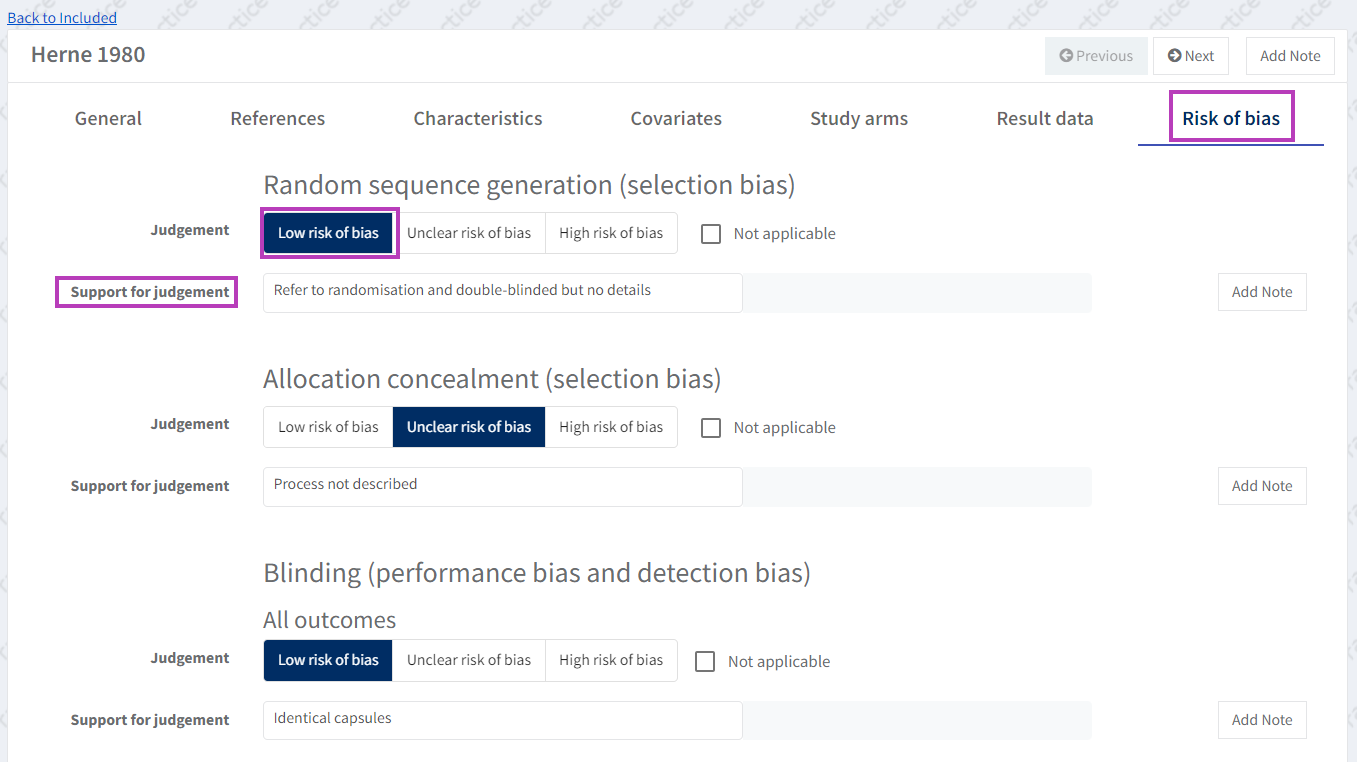Open the Result data tab
Image resolution: width=1357 pixels, height=762 pixels.
coord(1044,118)
